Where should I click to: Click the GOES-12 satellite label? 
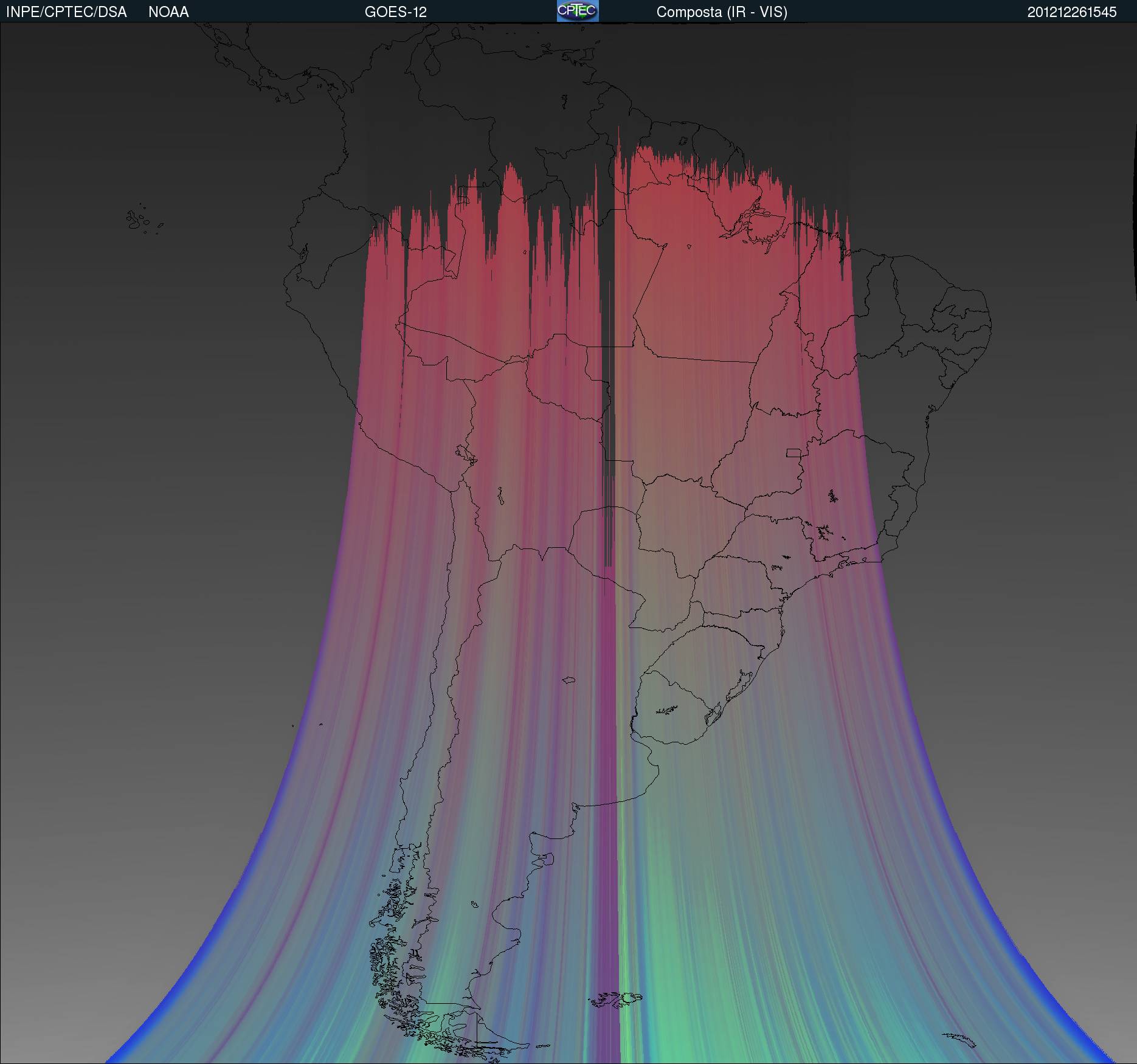tap(396, 12)
